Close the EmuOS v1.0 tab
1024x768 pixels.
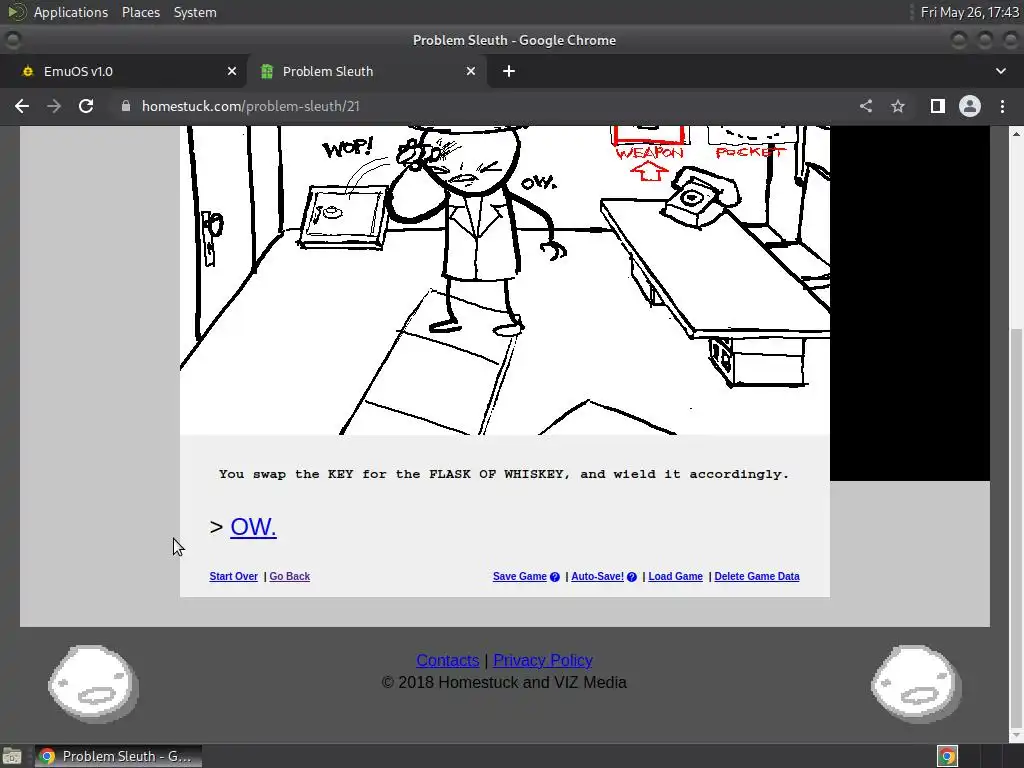click(x=232, y=71)
